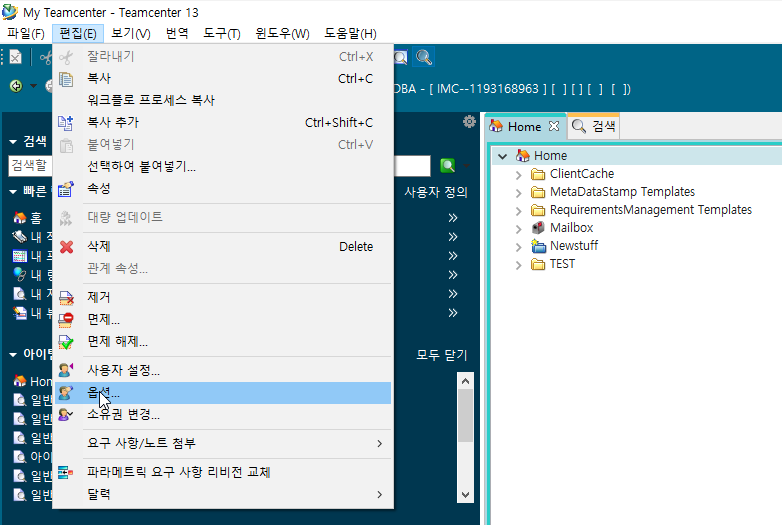
Task: Collapse the Home root tree node
Action: (502, 156)
